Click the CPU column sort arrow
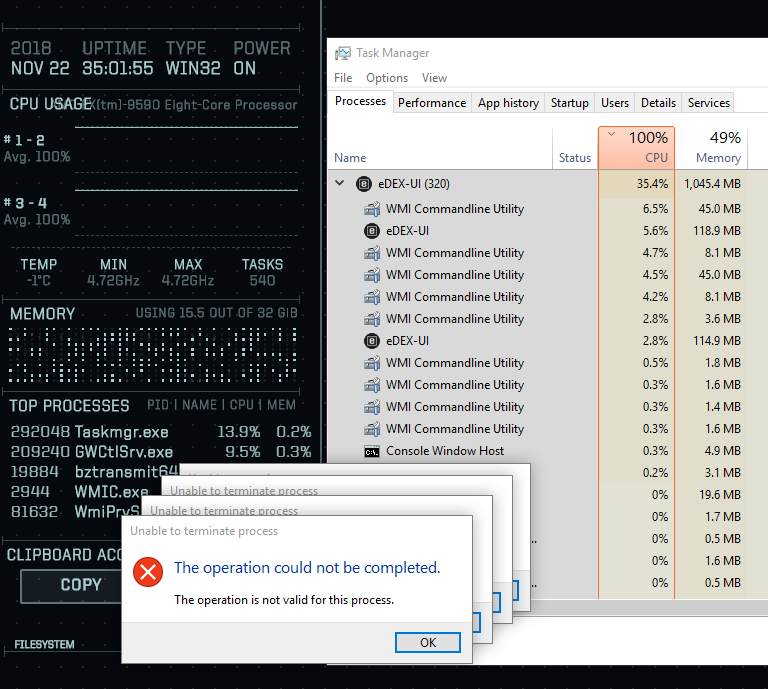This screenshot has width=768, height=689. click(x=611, y=134)
